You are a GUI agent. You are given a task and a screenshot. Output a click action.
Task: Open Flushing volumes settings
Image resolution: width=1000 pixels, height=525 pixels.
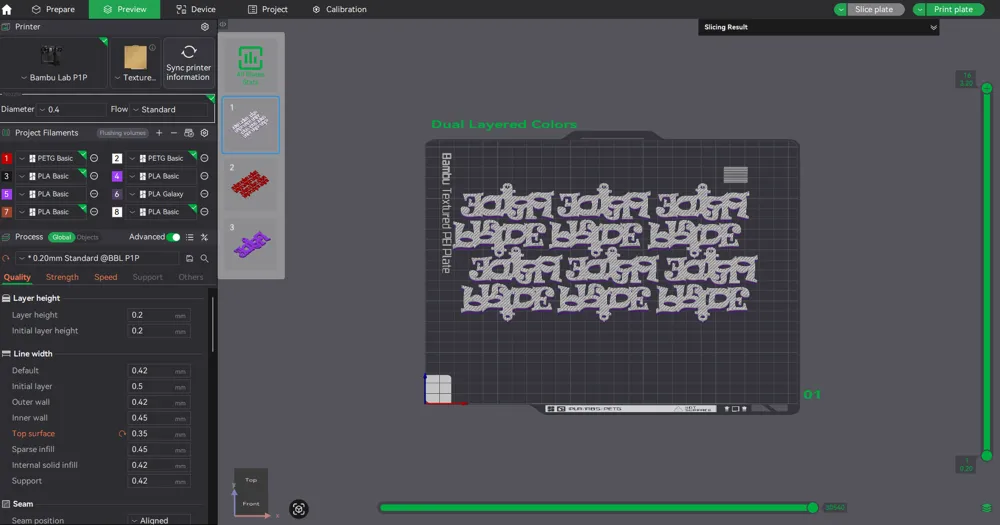click(122, 133)
